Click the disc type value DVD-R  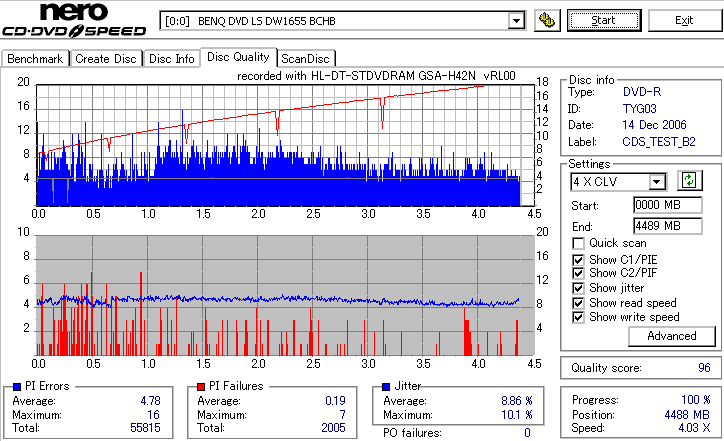coord(642,92)
